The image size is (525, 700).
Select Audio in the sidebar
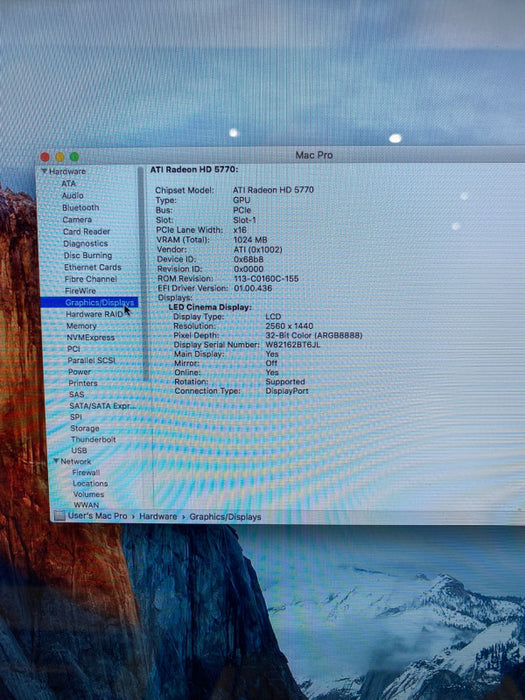73,196
